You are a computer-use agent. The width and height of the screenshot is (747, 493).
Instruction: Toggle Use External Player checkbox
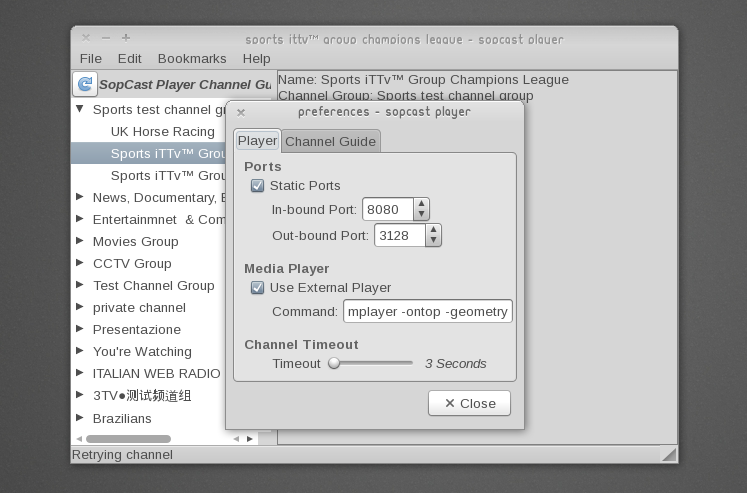[x=257, y=287]
